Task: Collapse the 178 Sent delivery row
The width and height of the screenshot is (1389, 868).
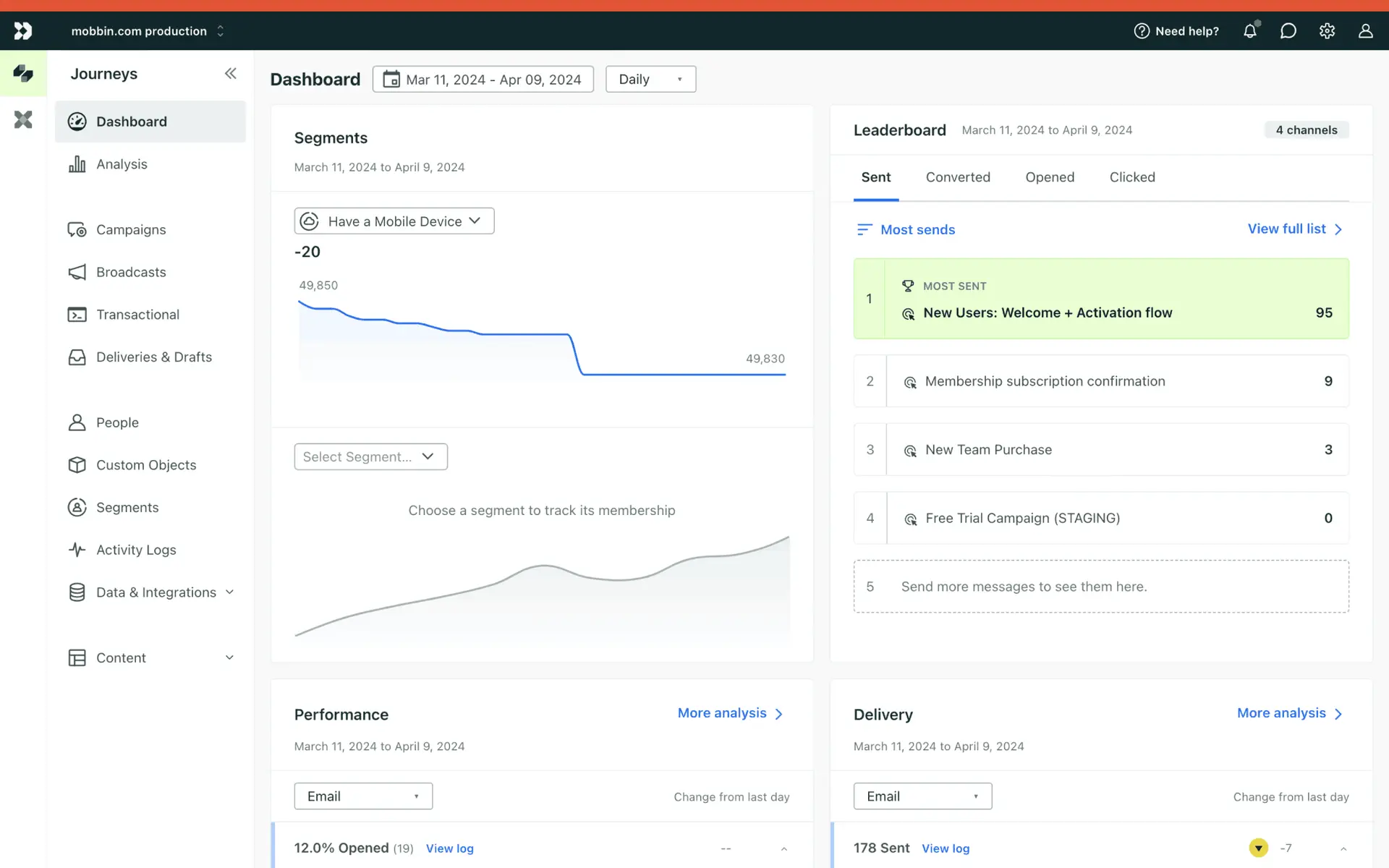Action: (x=1343, y=848)
